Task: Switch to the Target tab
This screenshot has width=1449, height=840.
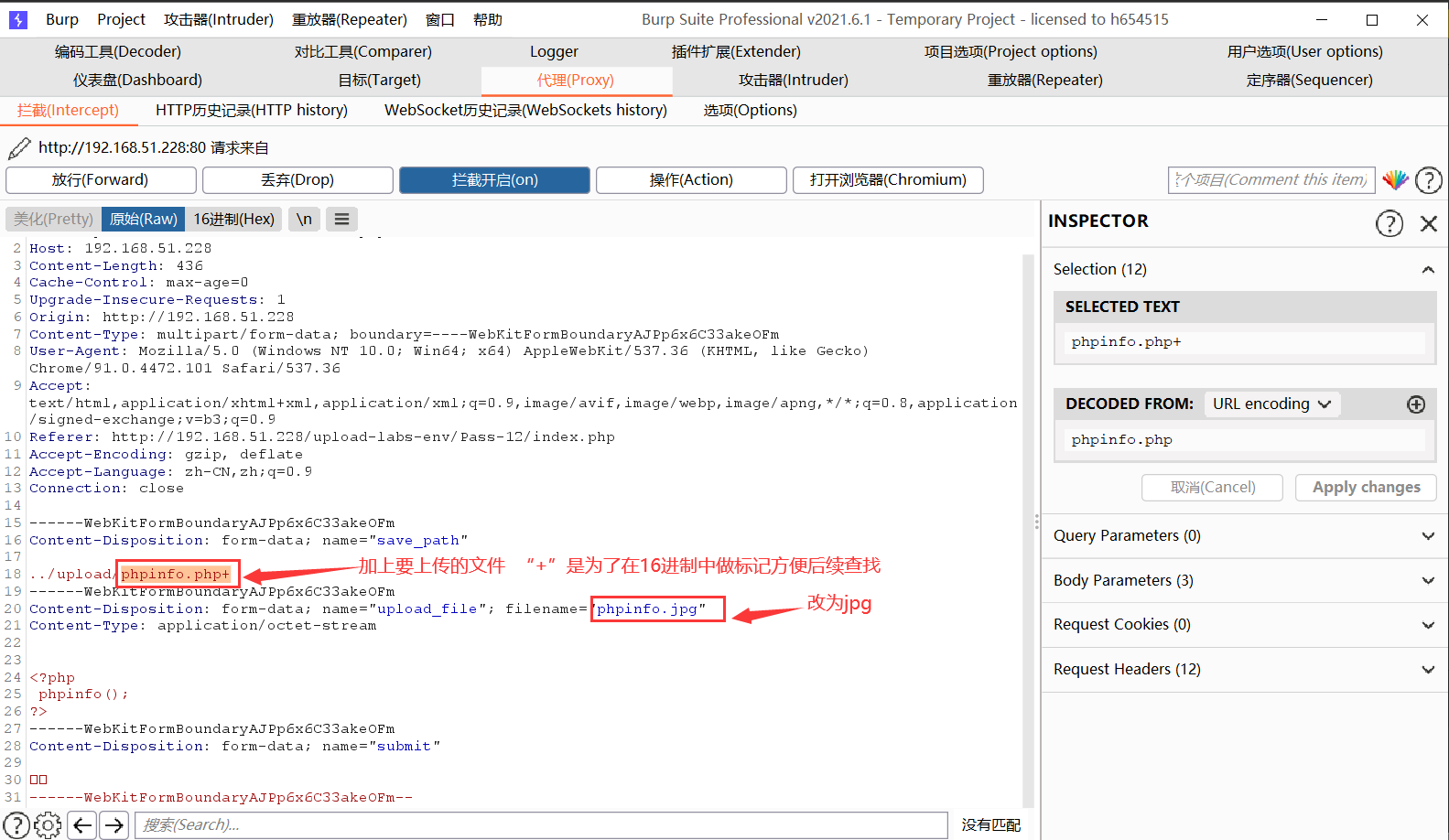Action: click(x=380, y=80)
